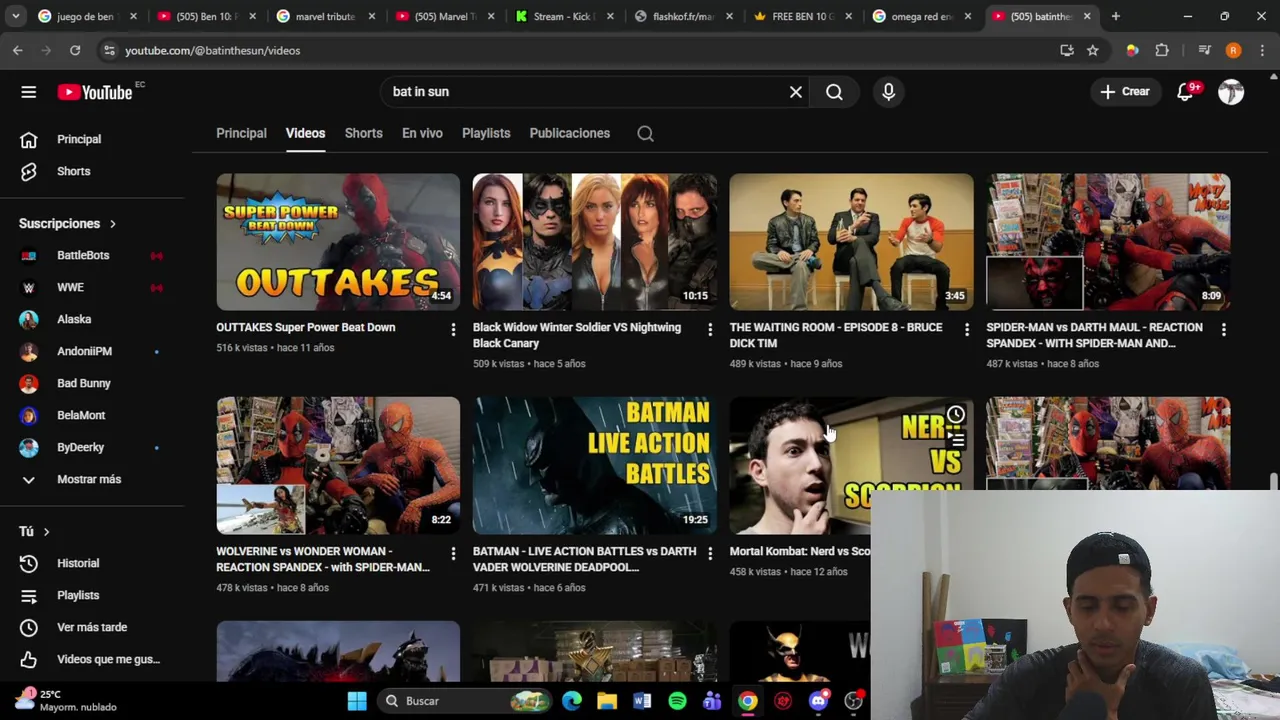Open Chrome tab search dropdown arrow

click(15, 16)
